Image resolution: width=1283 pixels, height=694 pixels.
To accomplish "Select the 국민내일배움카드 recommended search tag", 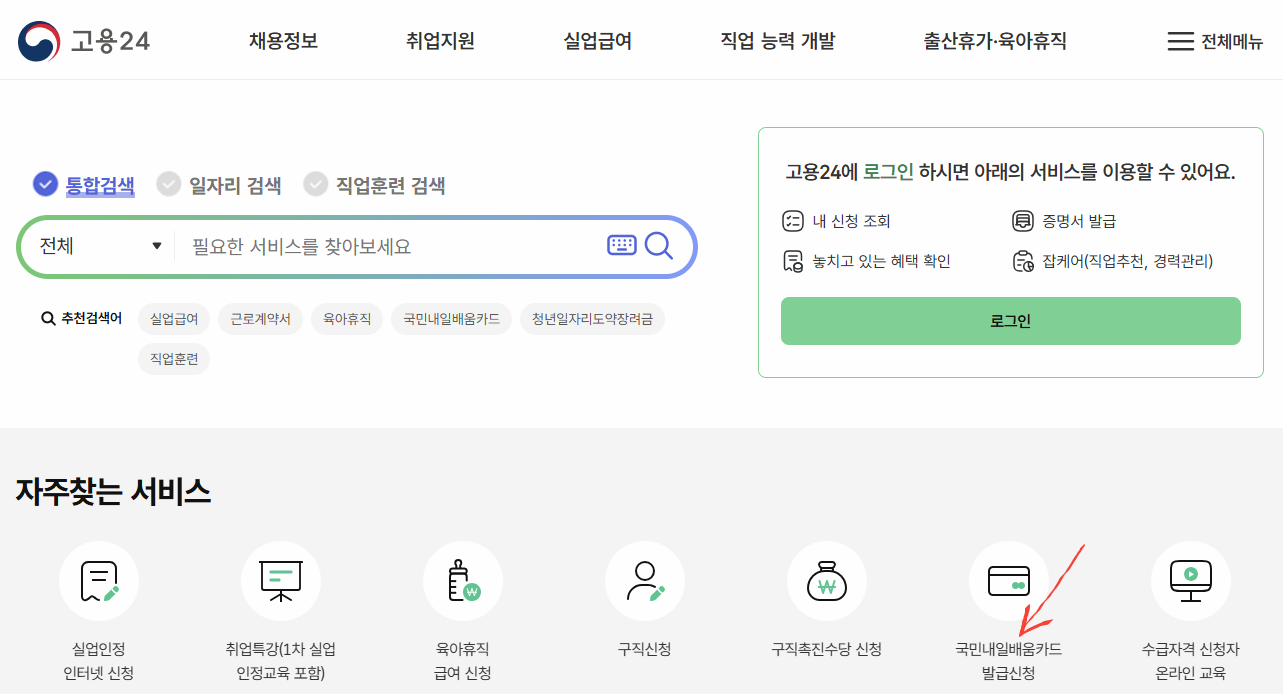I will click(451, 319).
